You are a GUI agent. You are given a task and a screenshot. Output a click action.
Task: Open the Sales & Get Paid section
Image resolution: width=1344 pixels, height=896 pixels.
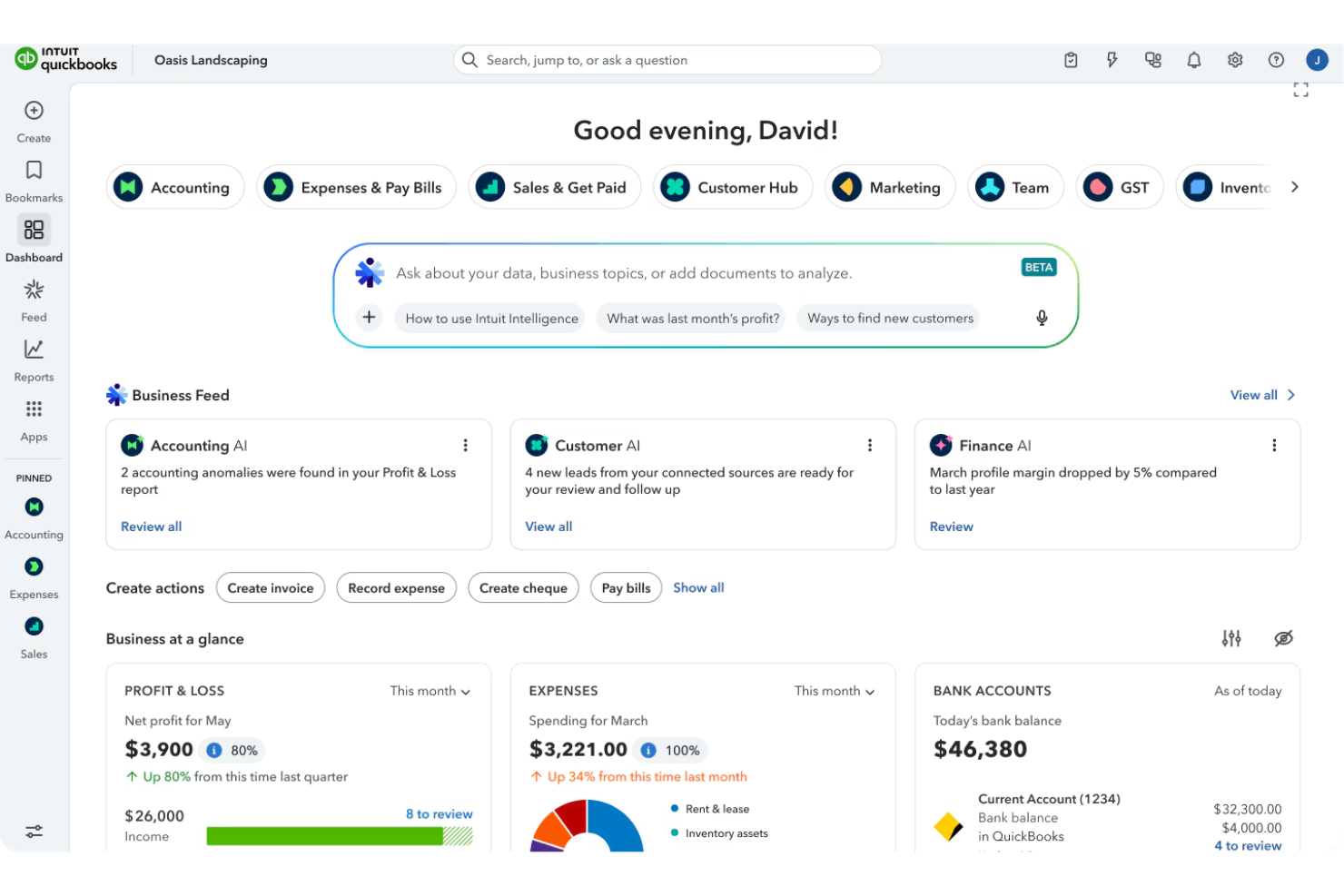(x=555, y=187)
